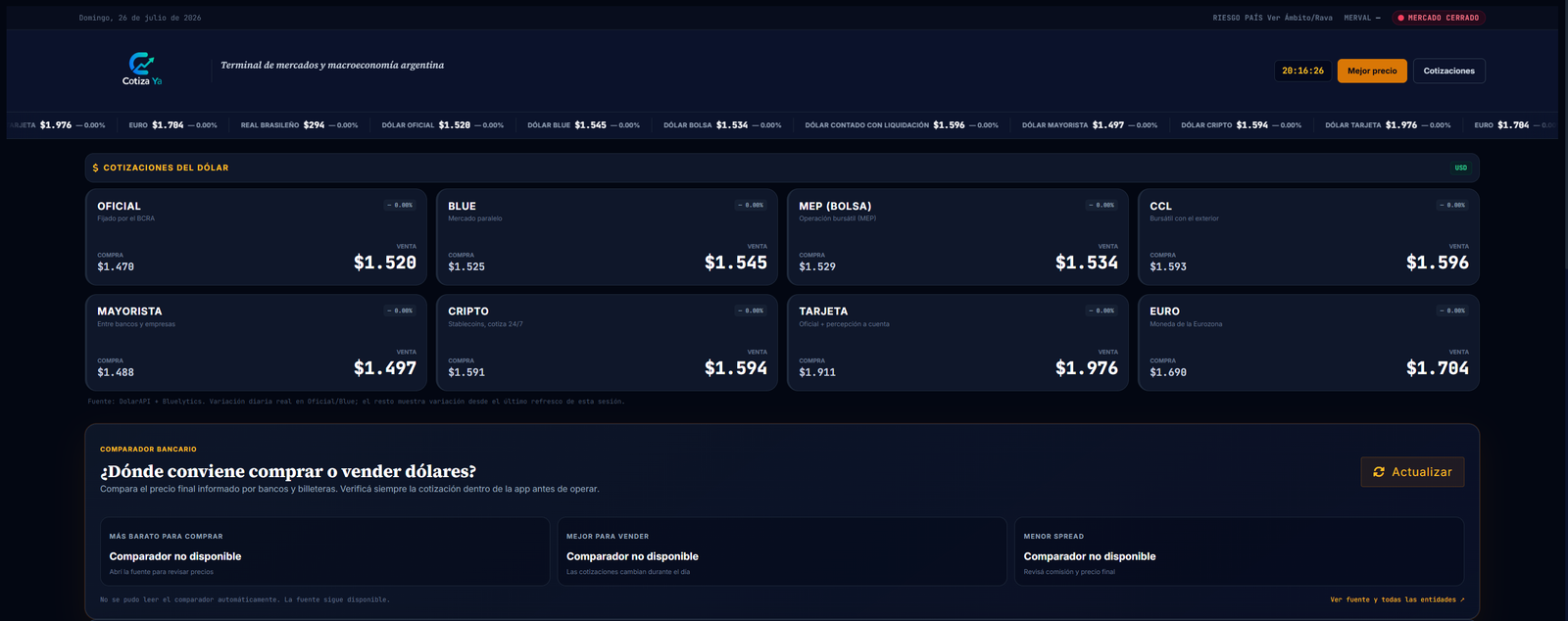
Task: Click the MEP (BOLSA) card title
Action: 835,206
